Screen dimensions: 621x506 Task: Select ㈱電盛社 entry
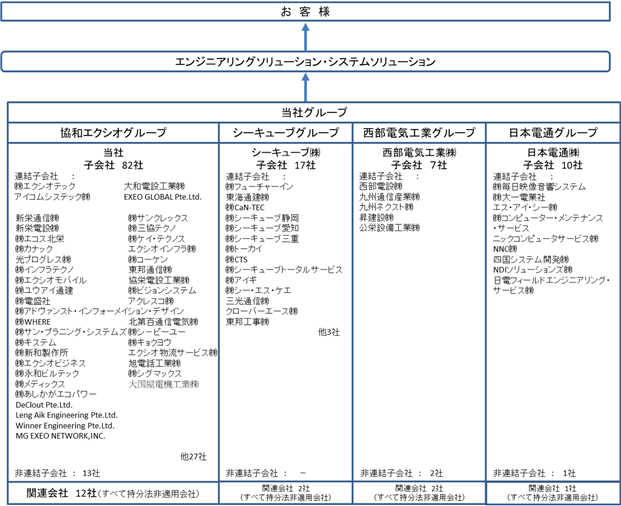pos(32,301)
